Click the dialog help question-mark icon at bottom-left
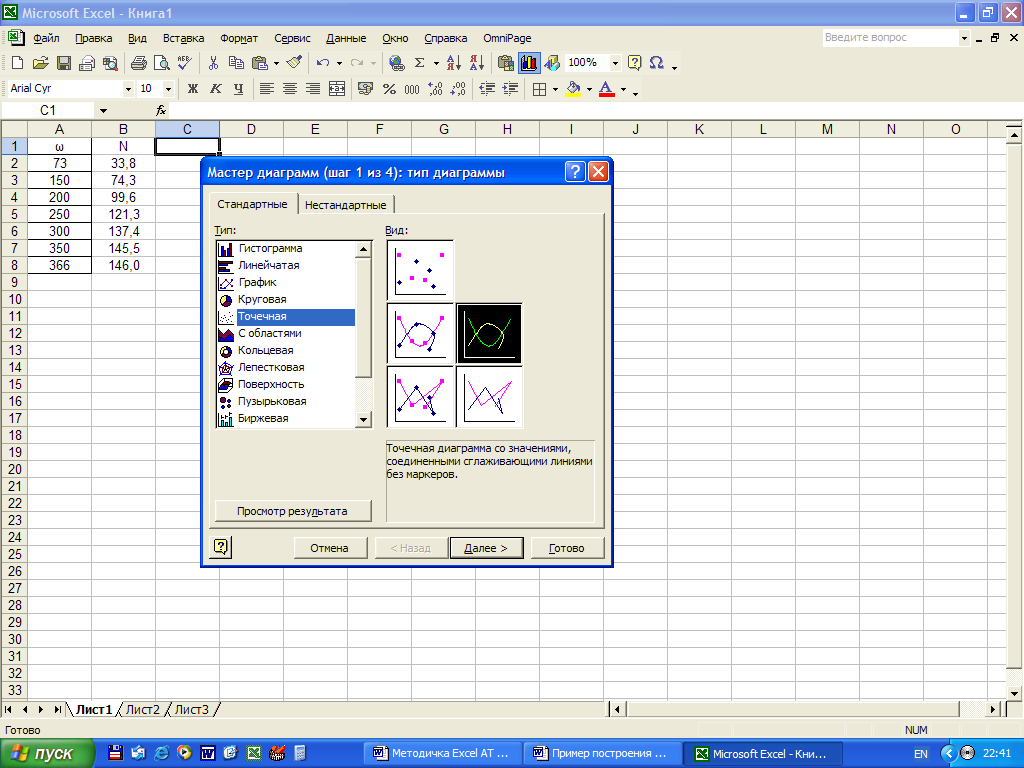 [x=221, y=547]
